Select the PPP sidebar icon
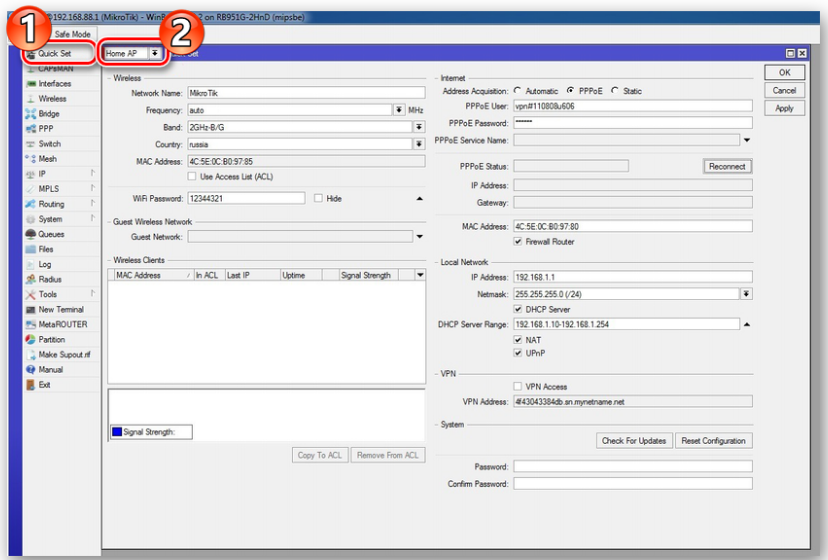This screenshot has width=828, height=560. tap(31, 129)
